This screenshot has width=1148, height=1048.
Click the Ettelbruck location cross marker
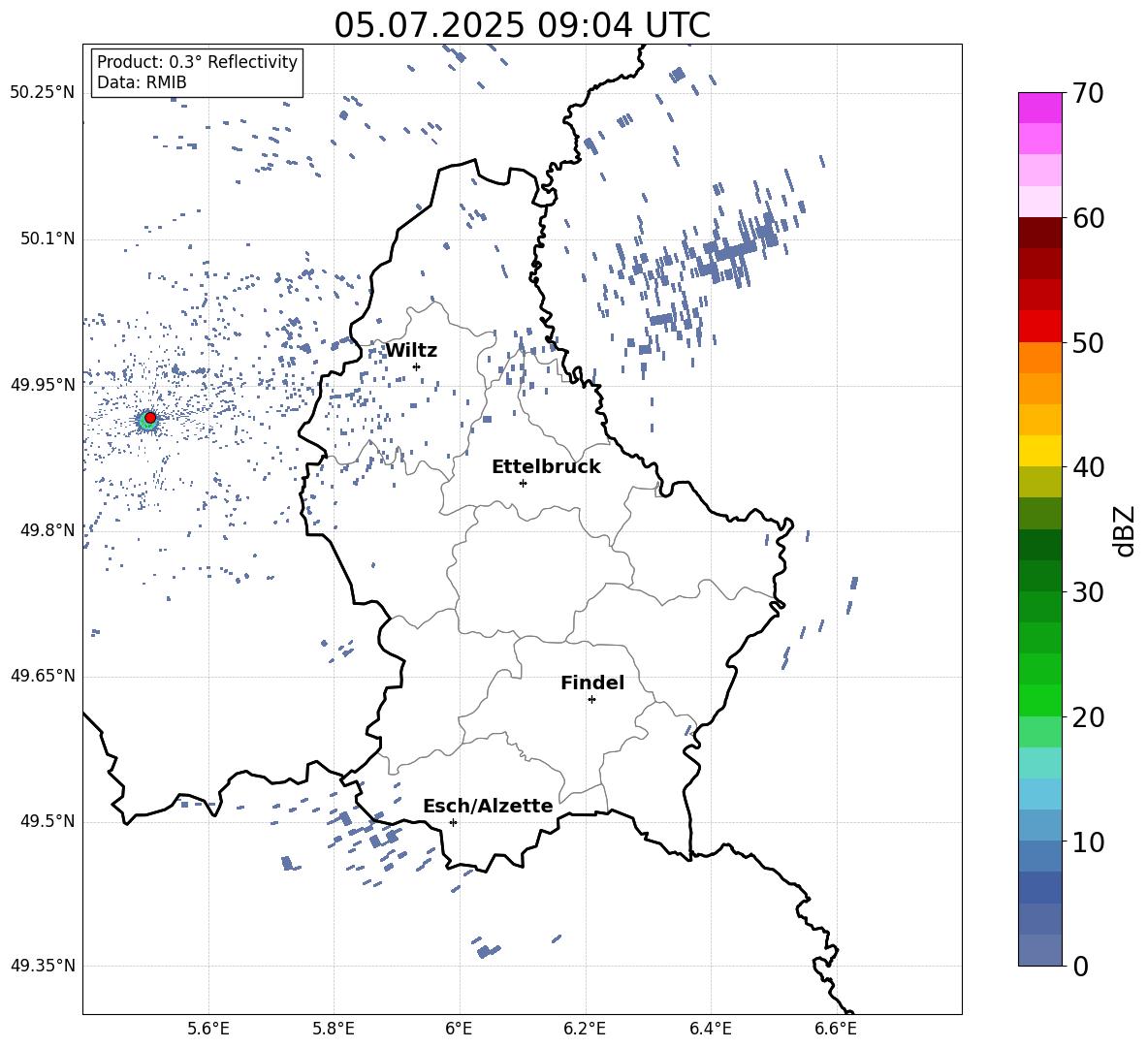[x=523, y=483]
